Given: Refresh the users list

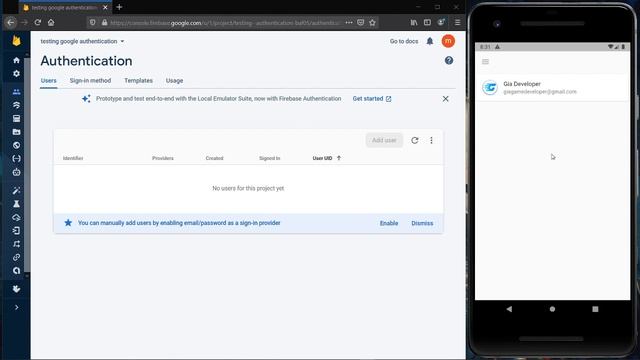Looking at the screenshot, I should click(415, 140).
